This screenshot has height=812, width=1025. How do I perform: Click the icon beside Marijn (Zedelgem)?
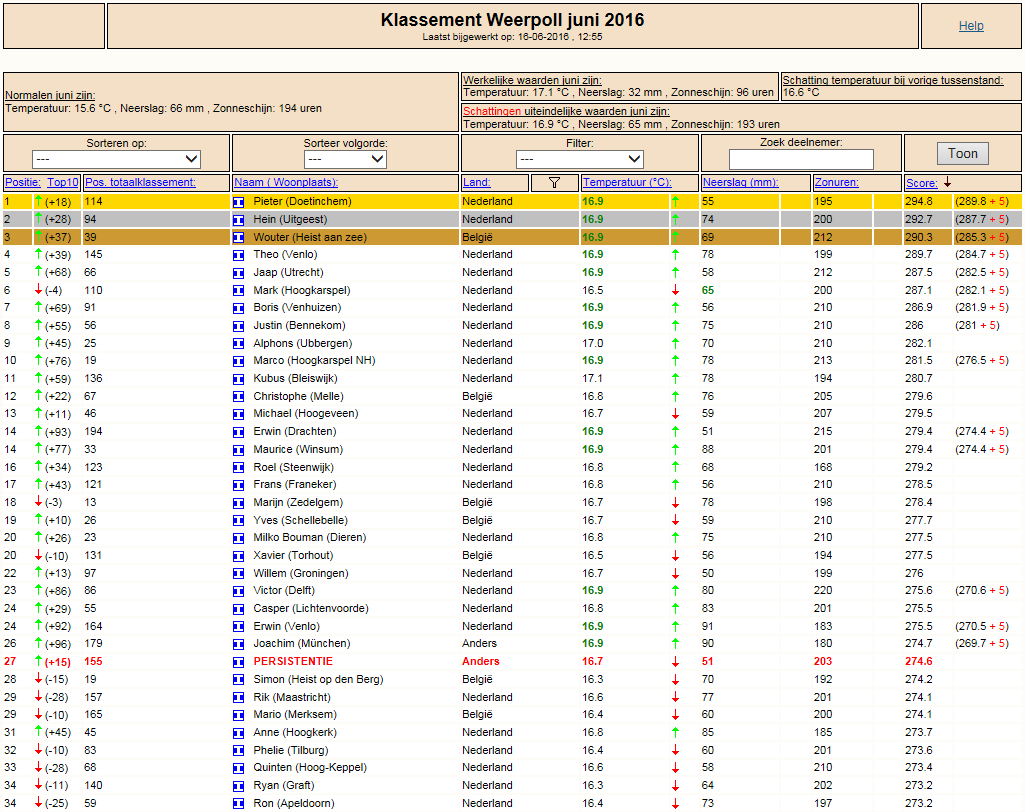pyautogui.click(x=239, y=503)
